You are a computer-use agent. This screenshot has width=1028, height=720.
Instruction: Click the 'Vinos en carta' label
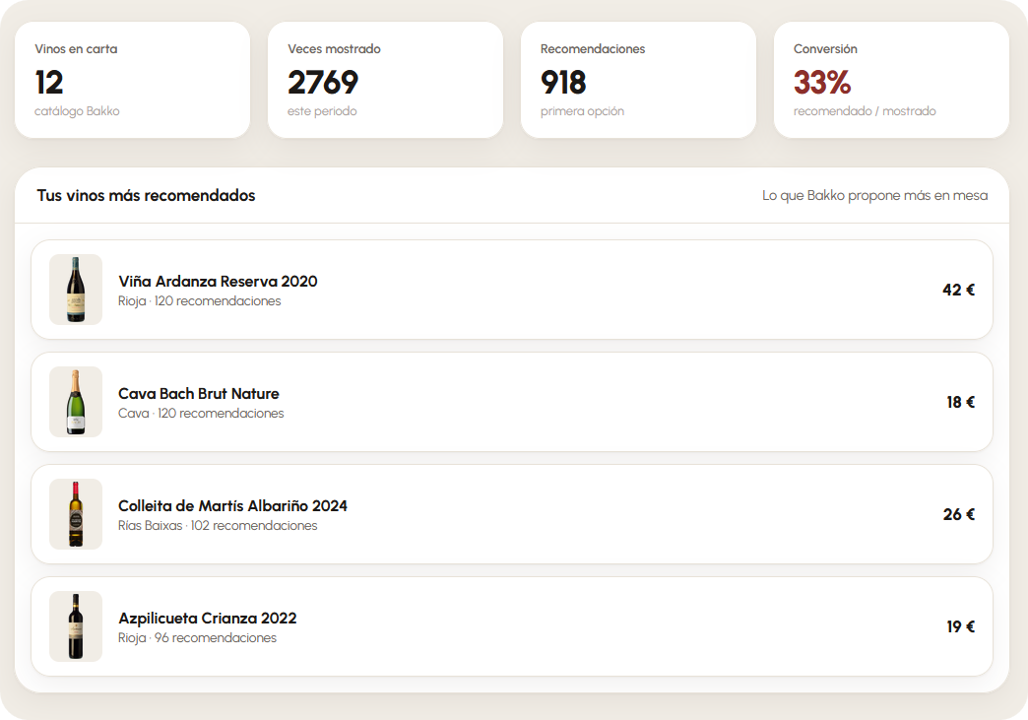[x=76, y=49]
